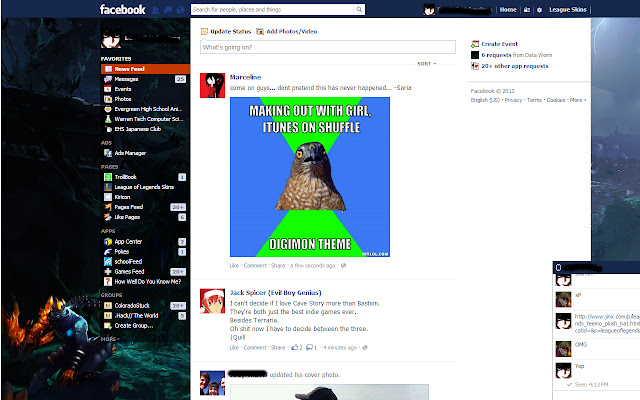The width and height of the screenshot is (640, 400).
Task: Click the facebook logo
Action: [x=122, y=9]
